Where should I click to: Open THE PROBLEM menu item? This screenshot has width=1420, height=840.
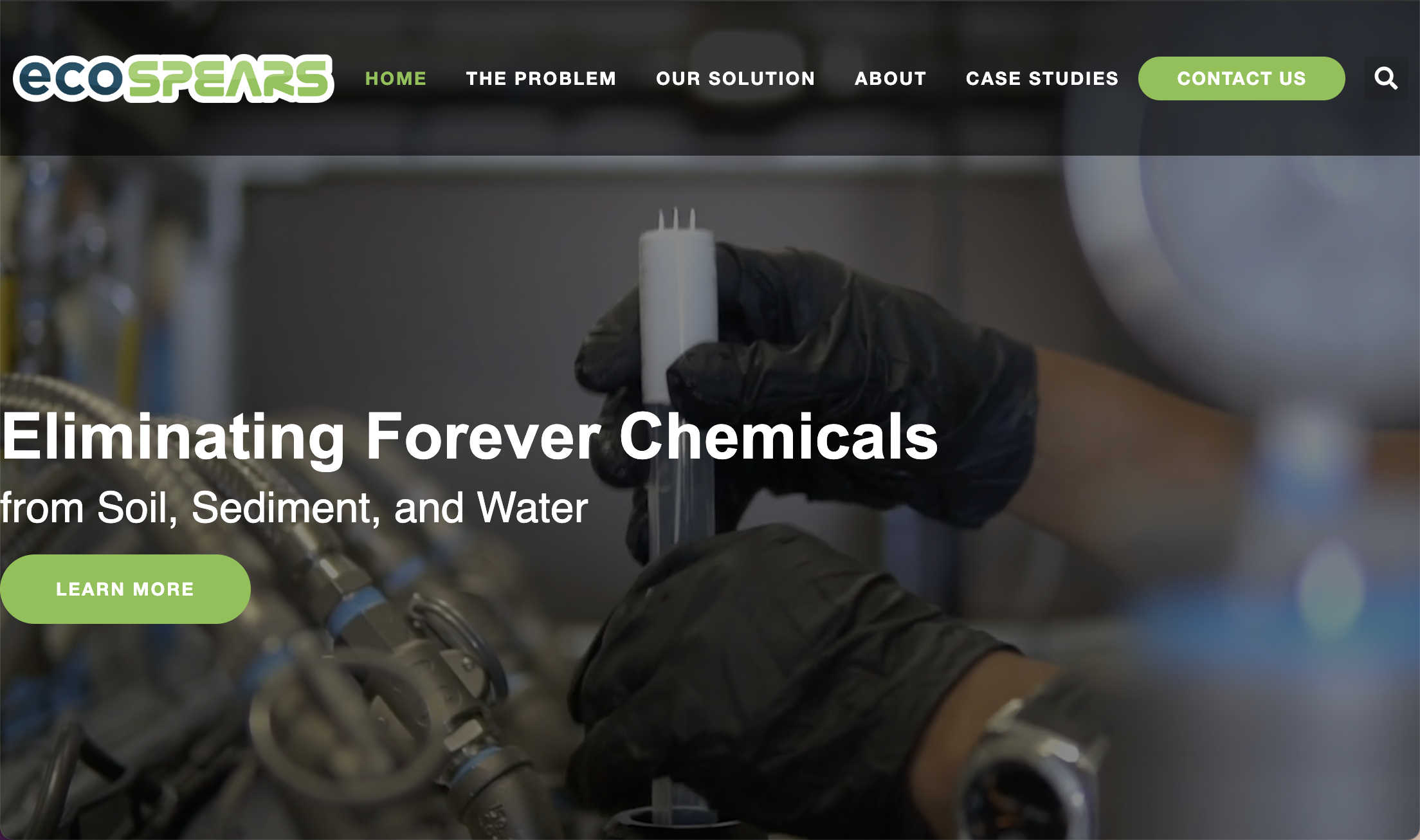tap(542, 78)
